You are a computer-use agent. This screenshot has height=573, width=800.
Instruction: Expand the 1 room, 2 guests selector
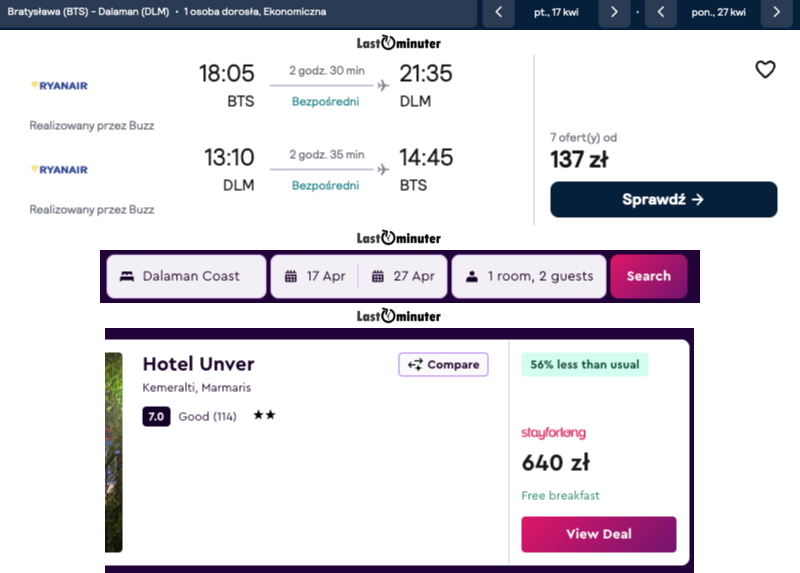pos(529,276)
